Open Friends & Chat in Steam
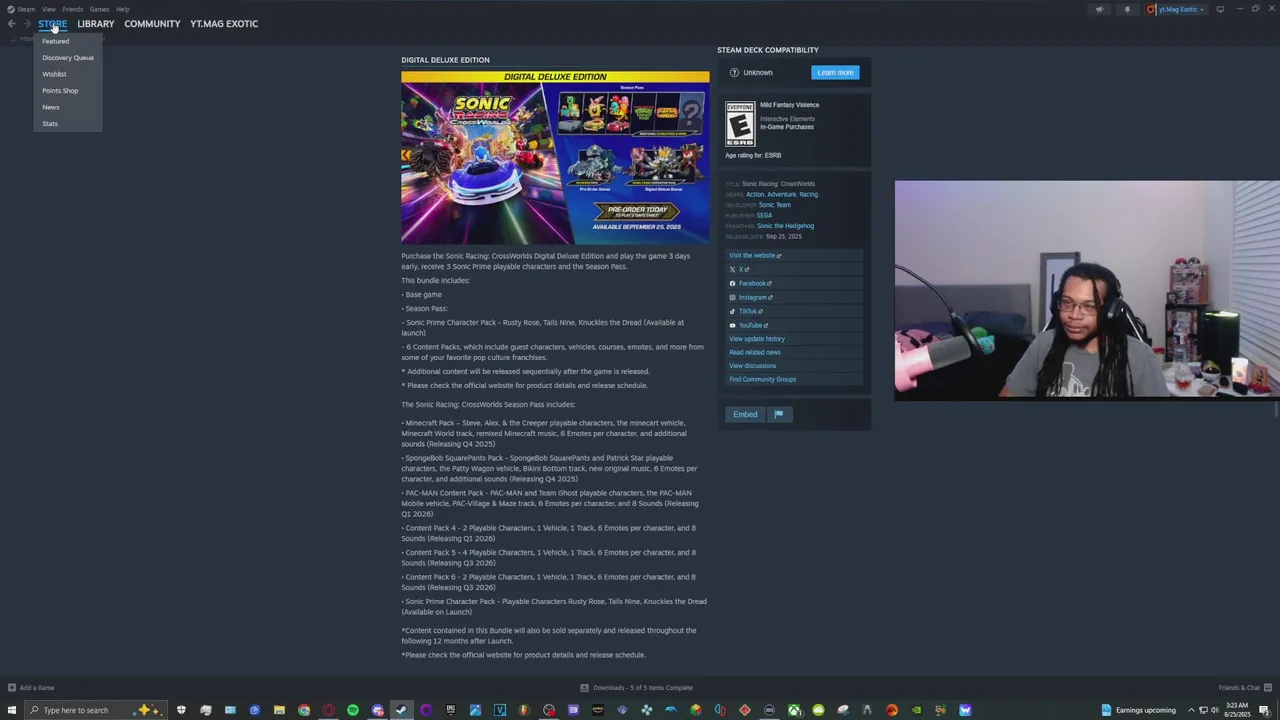 tap(1243, 688)
